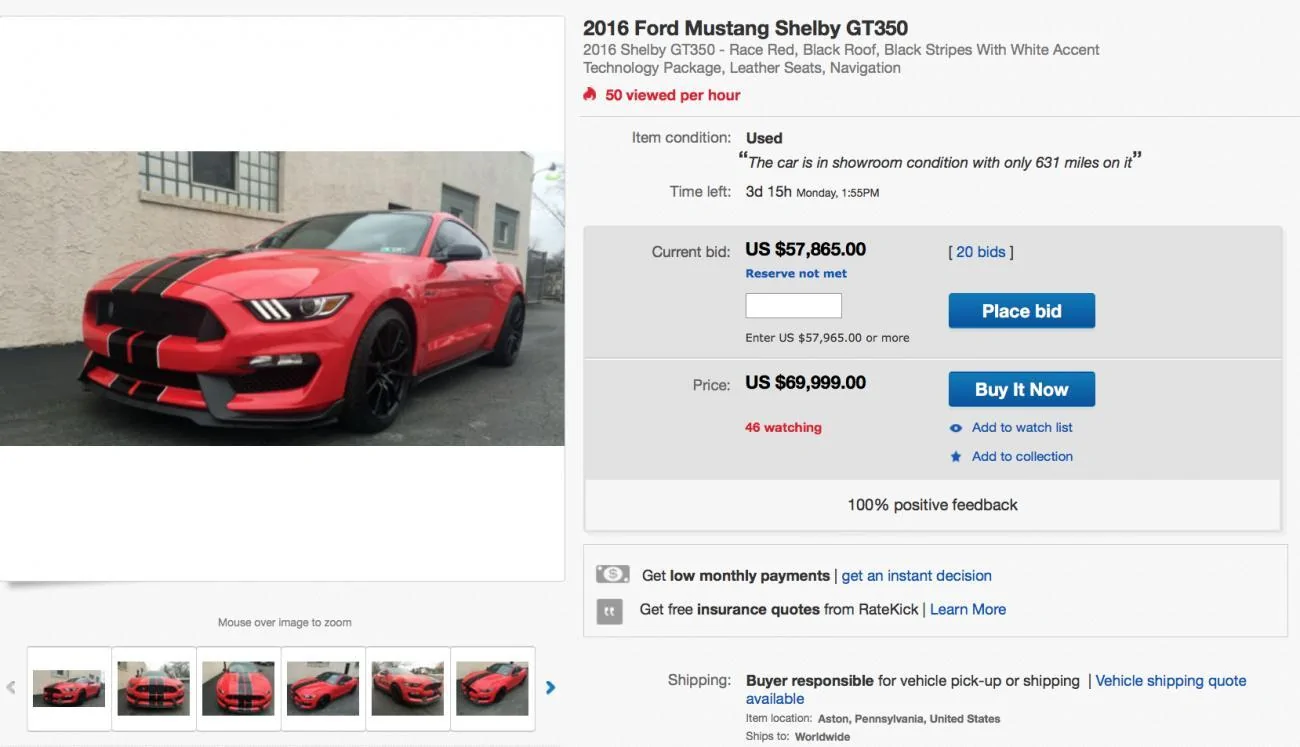Viewport: 1300px width, 747px height.
Task: Open the 20 bids link
Action: (x=980, y=252)
